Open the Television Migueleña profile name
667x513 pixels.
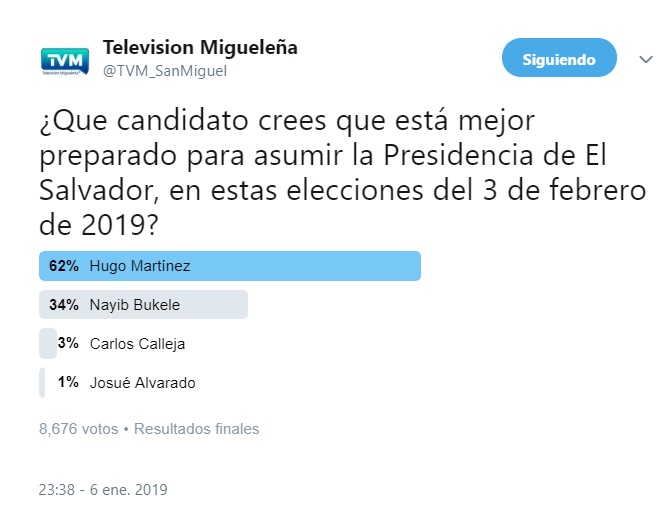pyautogui.click(x=200, y=47)
